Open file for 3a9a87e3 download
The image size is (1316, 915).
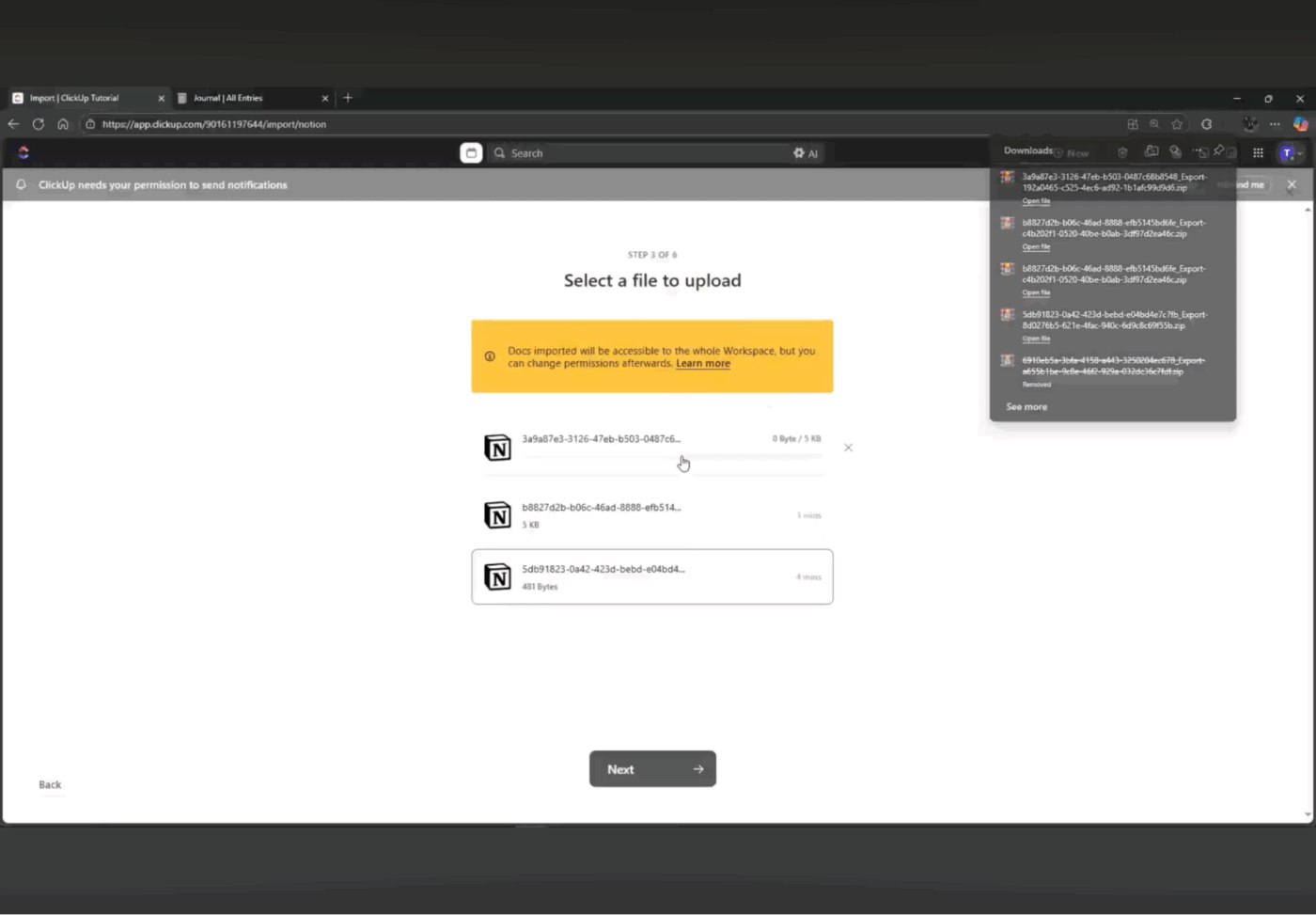pos(1036,201)
